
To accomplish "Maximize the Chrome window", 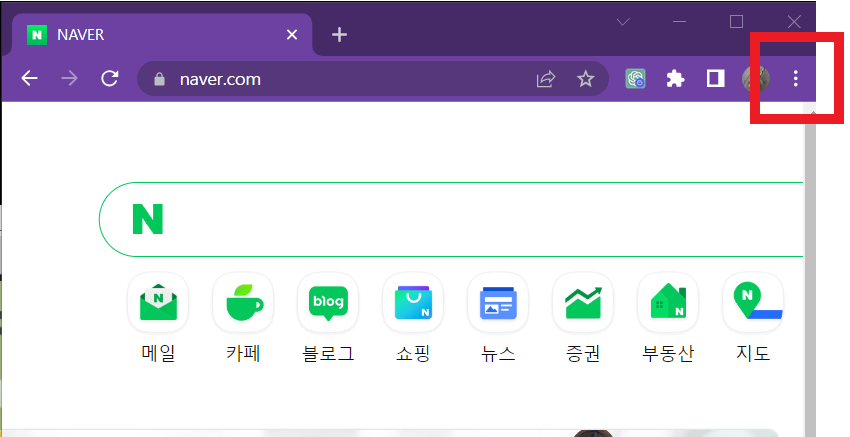I will [x=736, y=22].
